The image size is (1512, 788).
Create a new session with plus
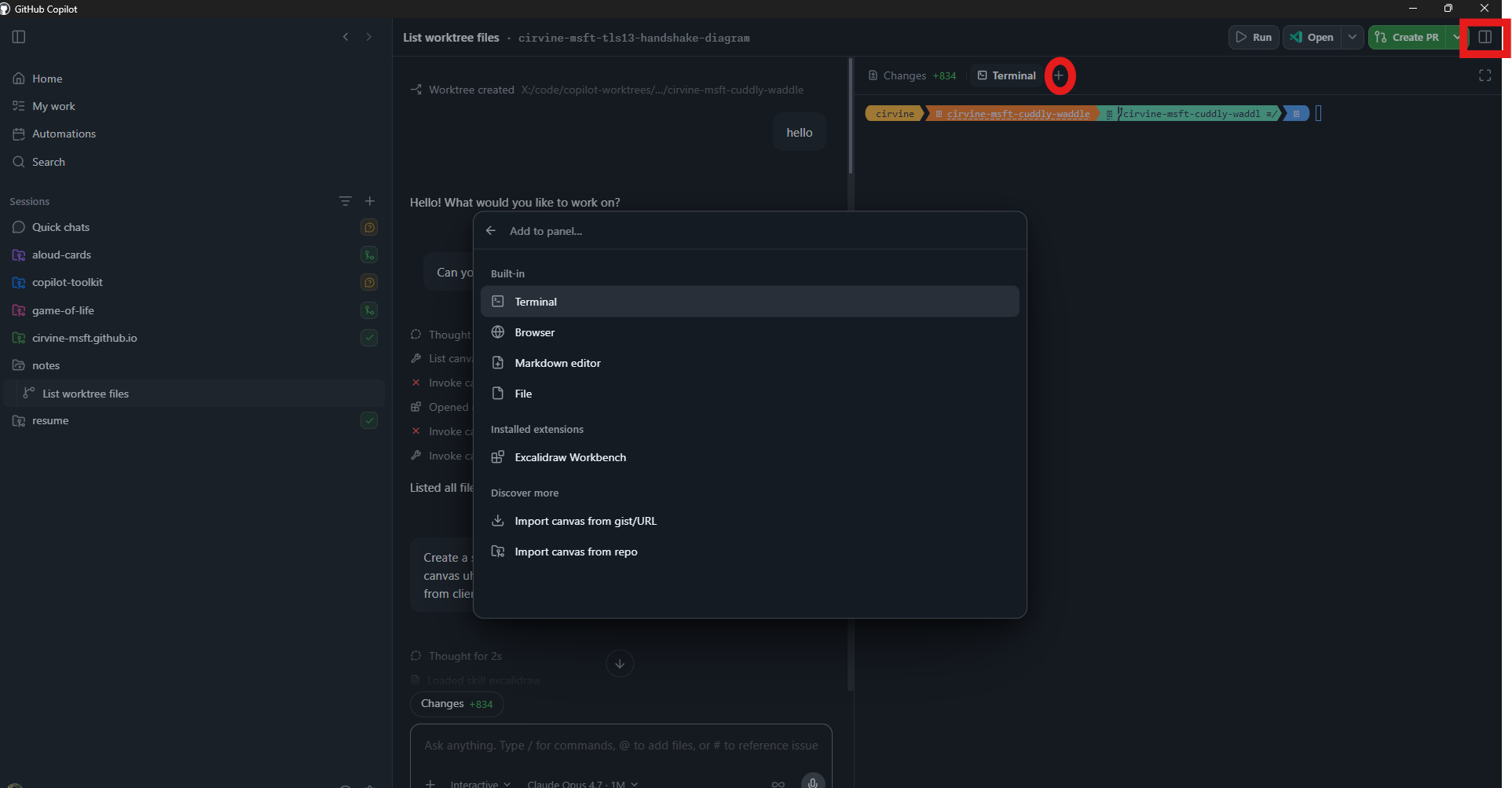coord(370,201)
